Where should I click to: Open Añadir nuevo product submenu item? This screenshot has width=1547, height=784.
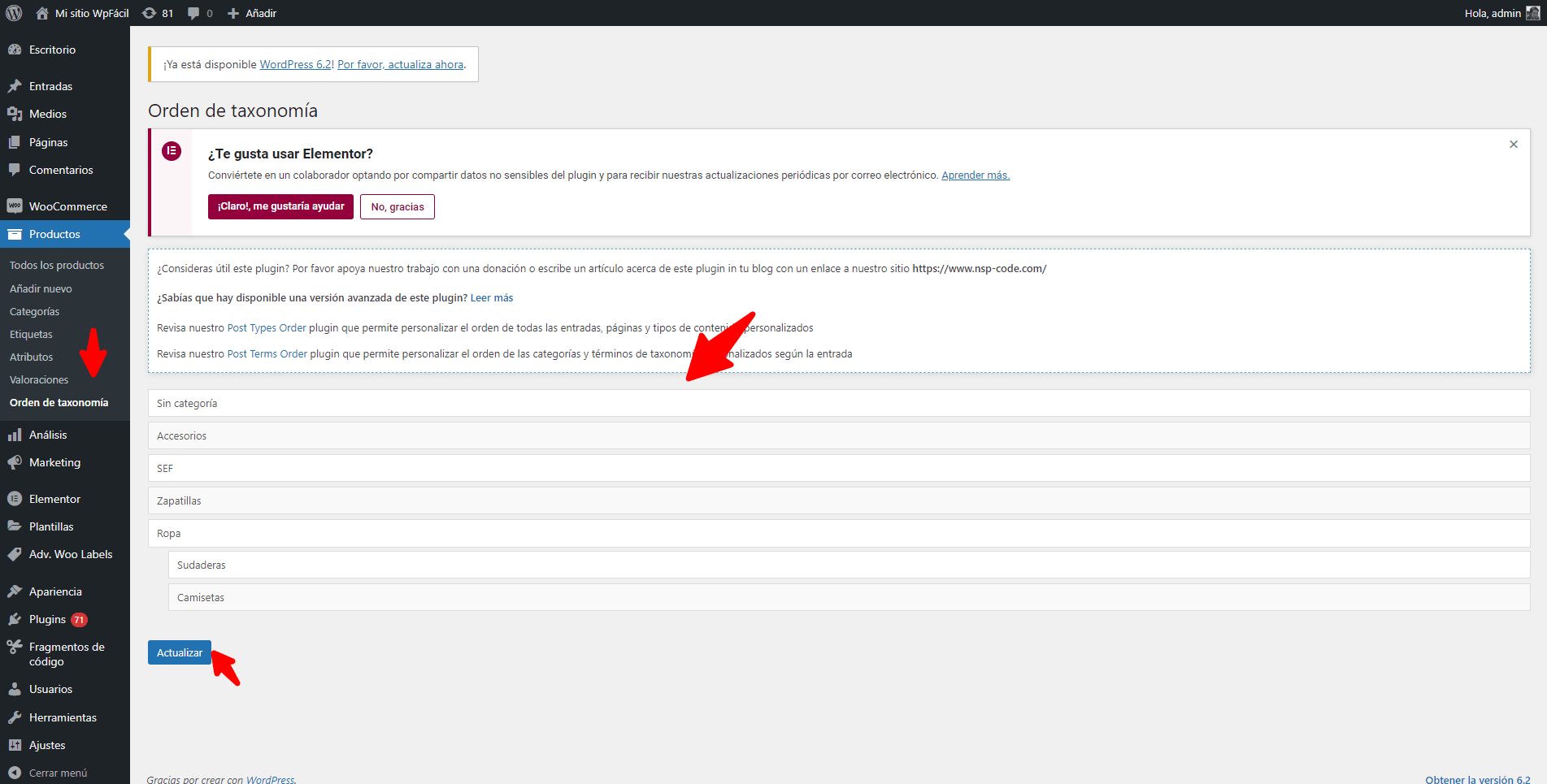coord(41,288)
